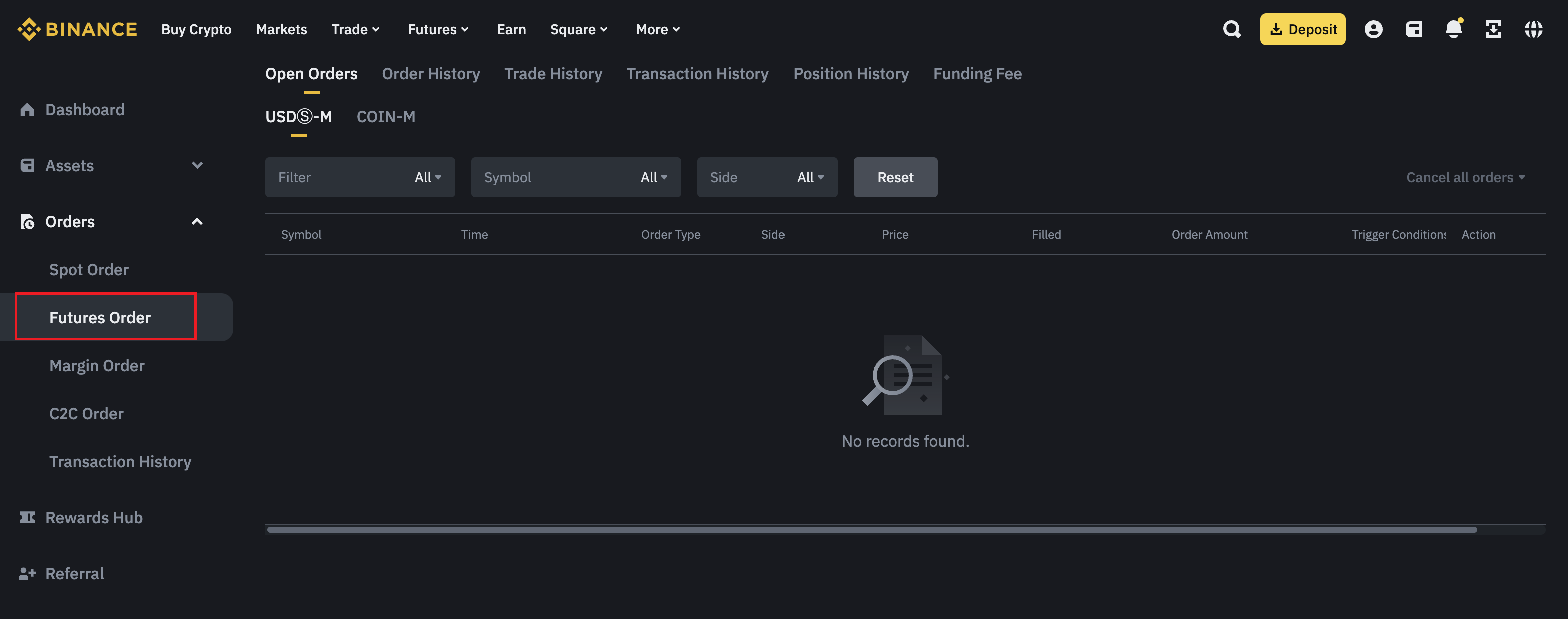This screenshot has height=619, width=1568.
Task: Switch to COIN-M tab
Action: pyautogui.click(x=386, y=116)
